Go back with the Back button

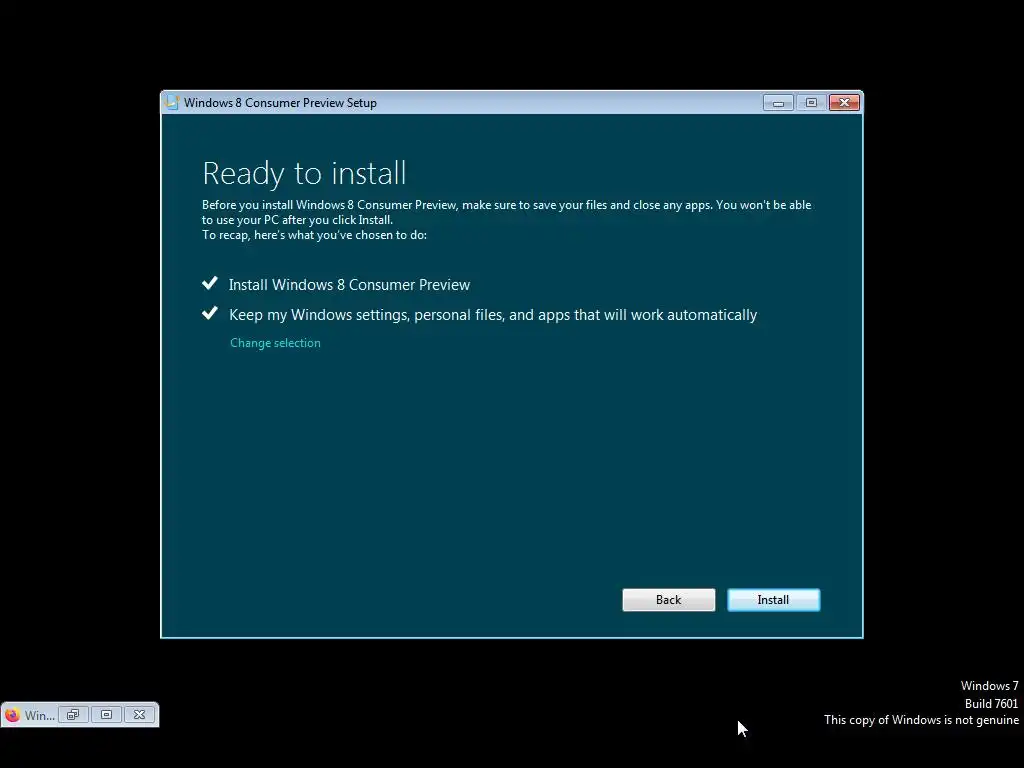click(x=668, y=600)
